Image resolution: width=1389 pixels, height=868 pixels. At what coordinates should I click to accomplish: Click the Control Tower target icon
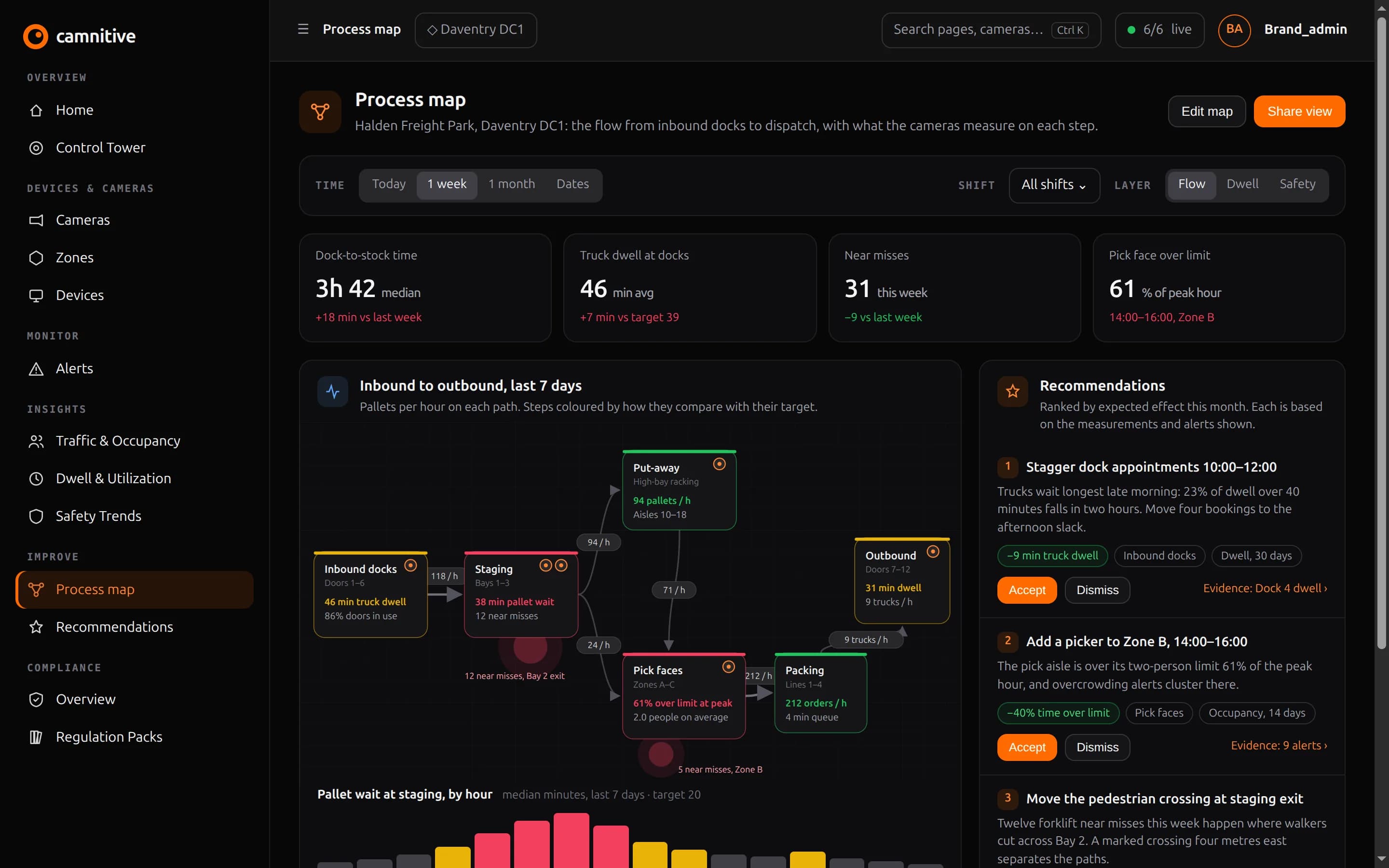[x=36, y=148]
